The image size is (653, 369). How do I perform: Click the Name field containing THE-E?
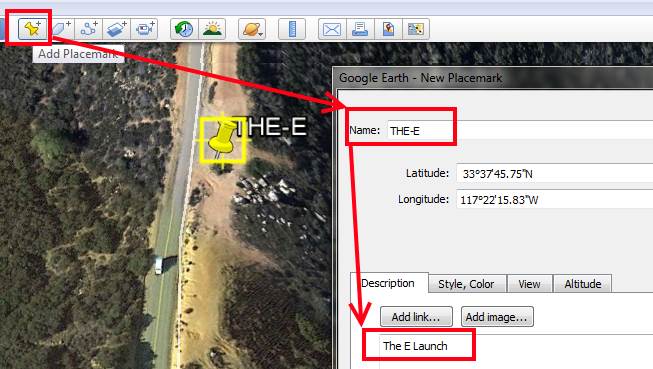click(520, 130)
